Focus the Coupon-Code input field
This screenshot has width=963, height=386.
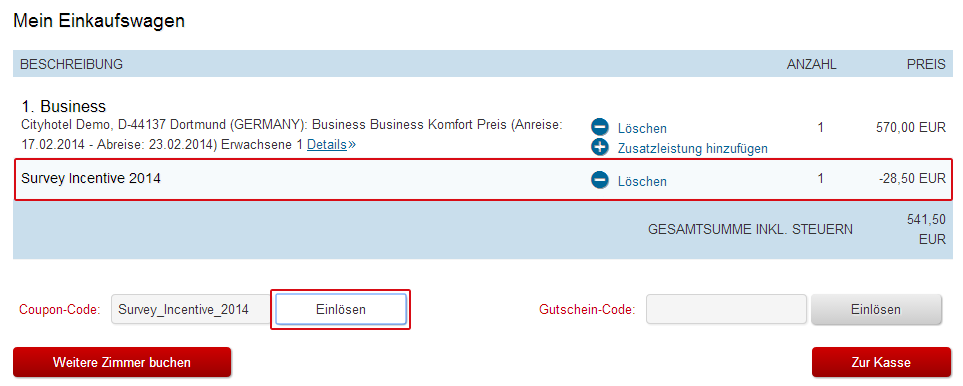pos(191,309)
